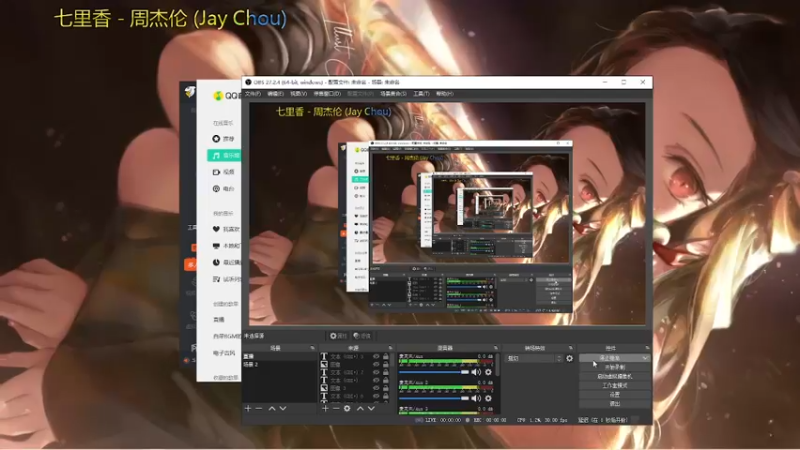Open the 停靠窗口(D) menu in OBS
Viewport: 800px width, 450px height.
point(327,94)
